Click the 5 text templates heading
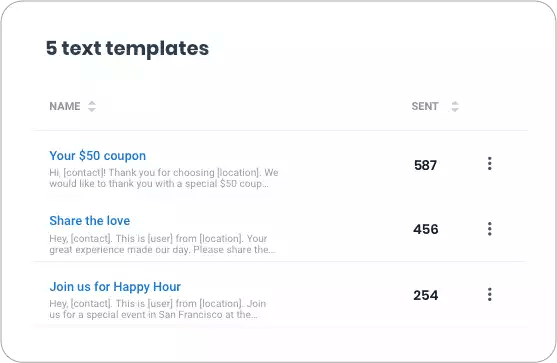 pyautogui.click(x=127, y=48)
